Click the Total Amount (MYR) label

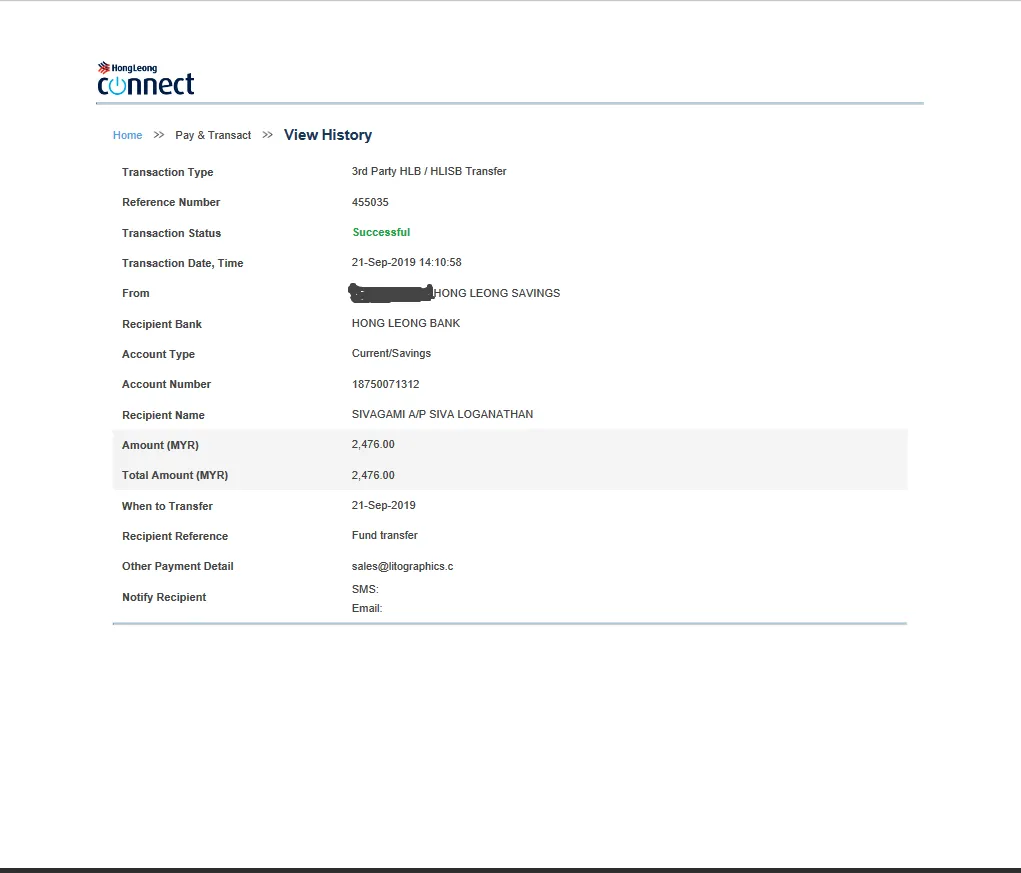coord(175,475)
